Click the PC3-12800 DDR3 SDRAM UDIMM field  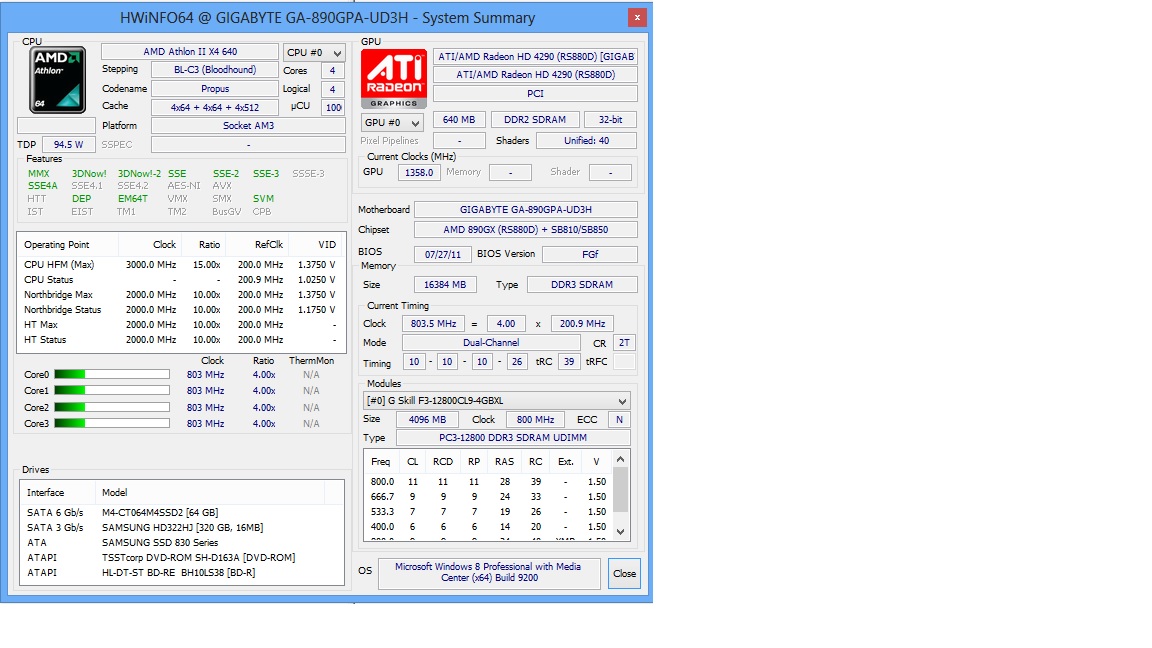[513, 437]
